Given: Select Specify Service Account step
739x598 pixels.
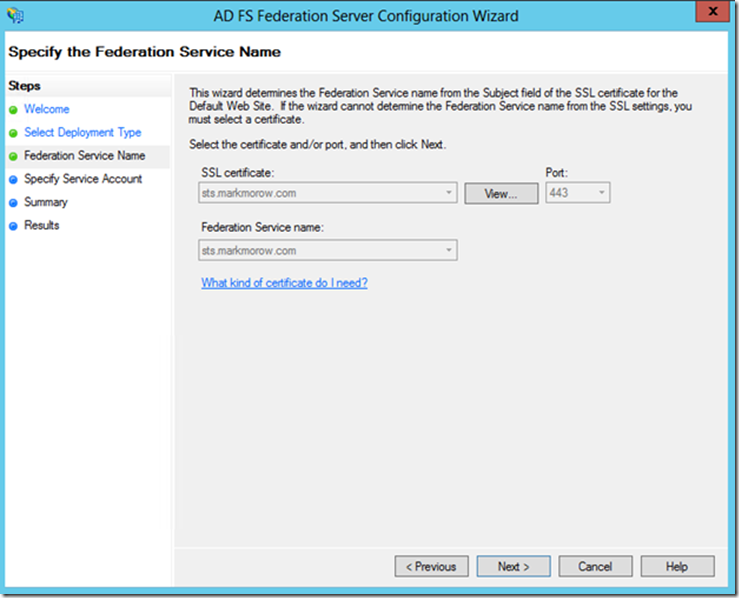Looking at the screenshot, I should (83, 179).
